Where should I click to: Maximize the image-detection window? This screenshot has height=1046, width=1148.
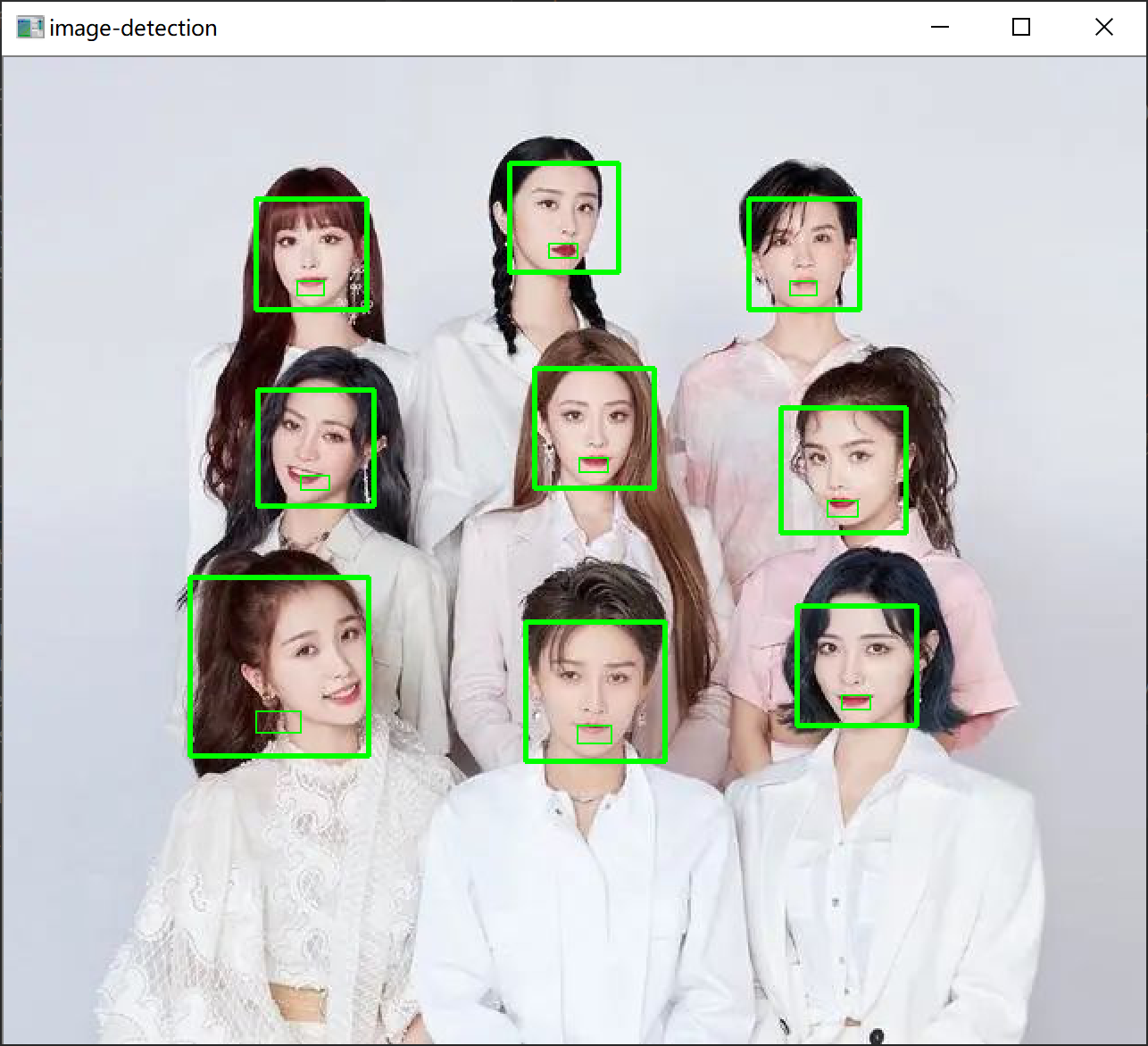(1021, 28)
